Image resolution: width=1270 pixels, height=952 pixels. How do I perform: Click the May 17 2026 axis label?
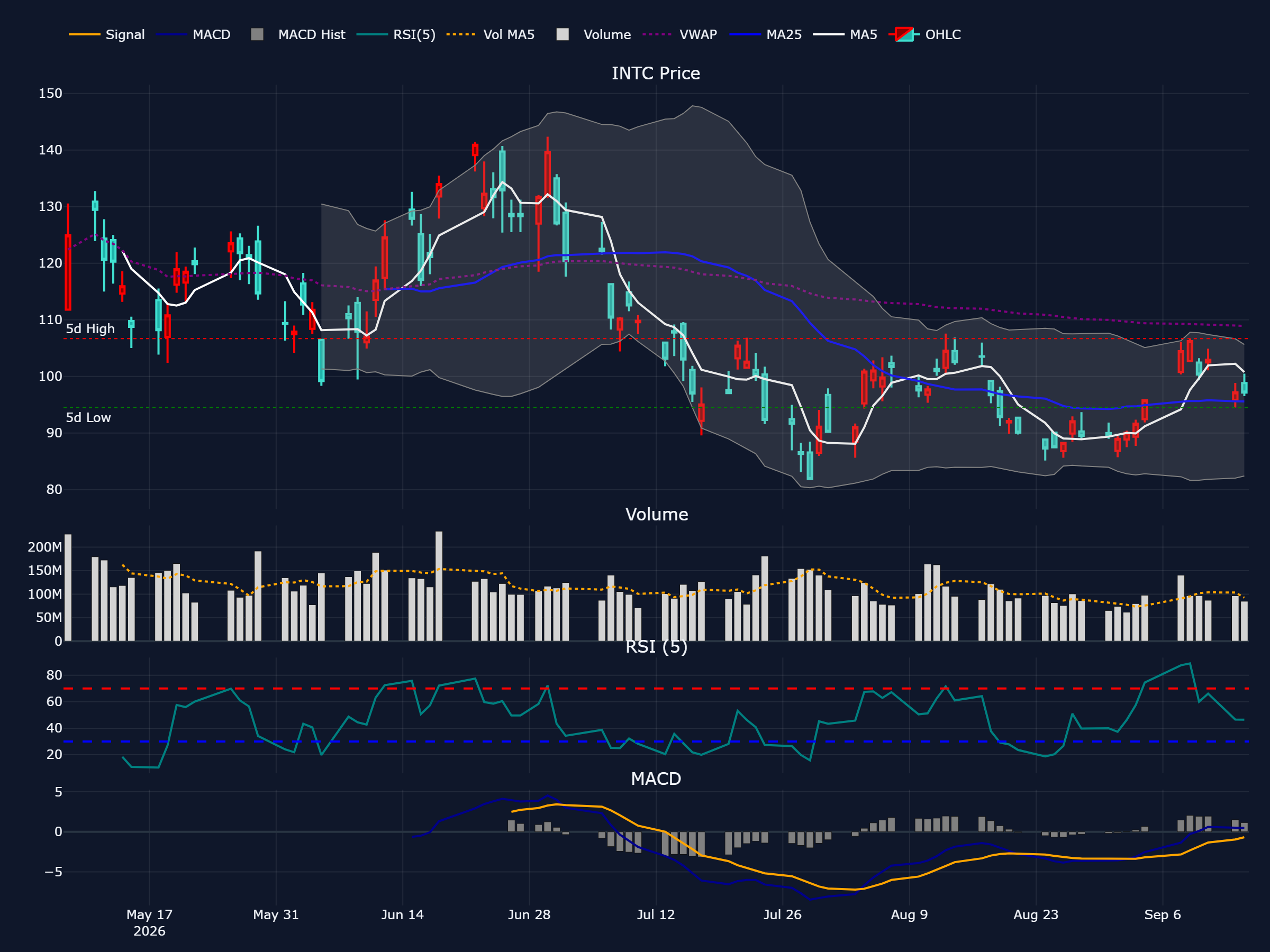(149, 923)
